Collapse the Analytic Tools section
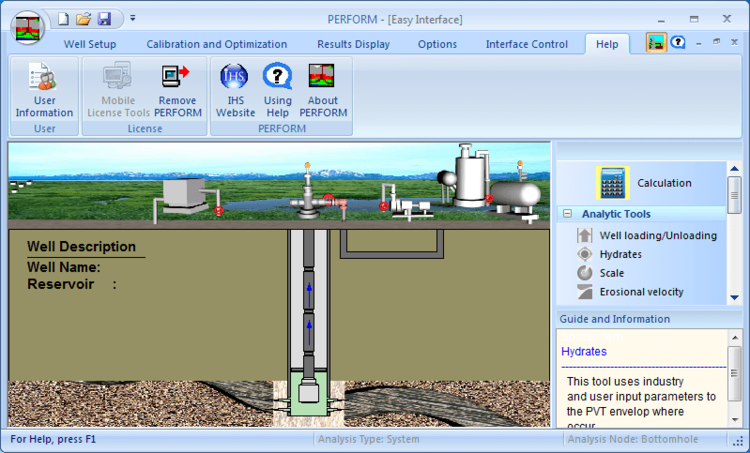 tap(568, 214)
